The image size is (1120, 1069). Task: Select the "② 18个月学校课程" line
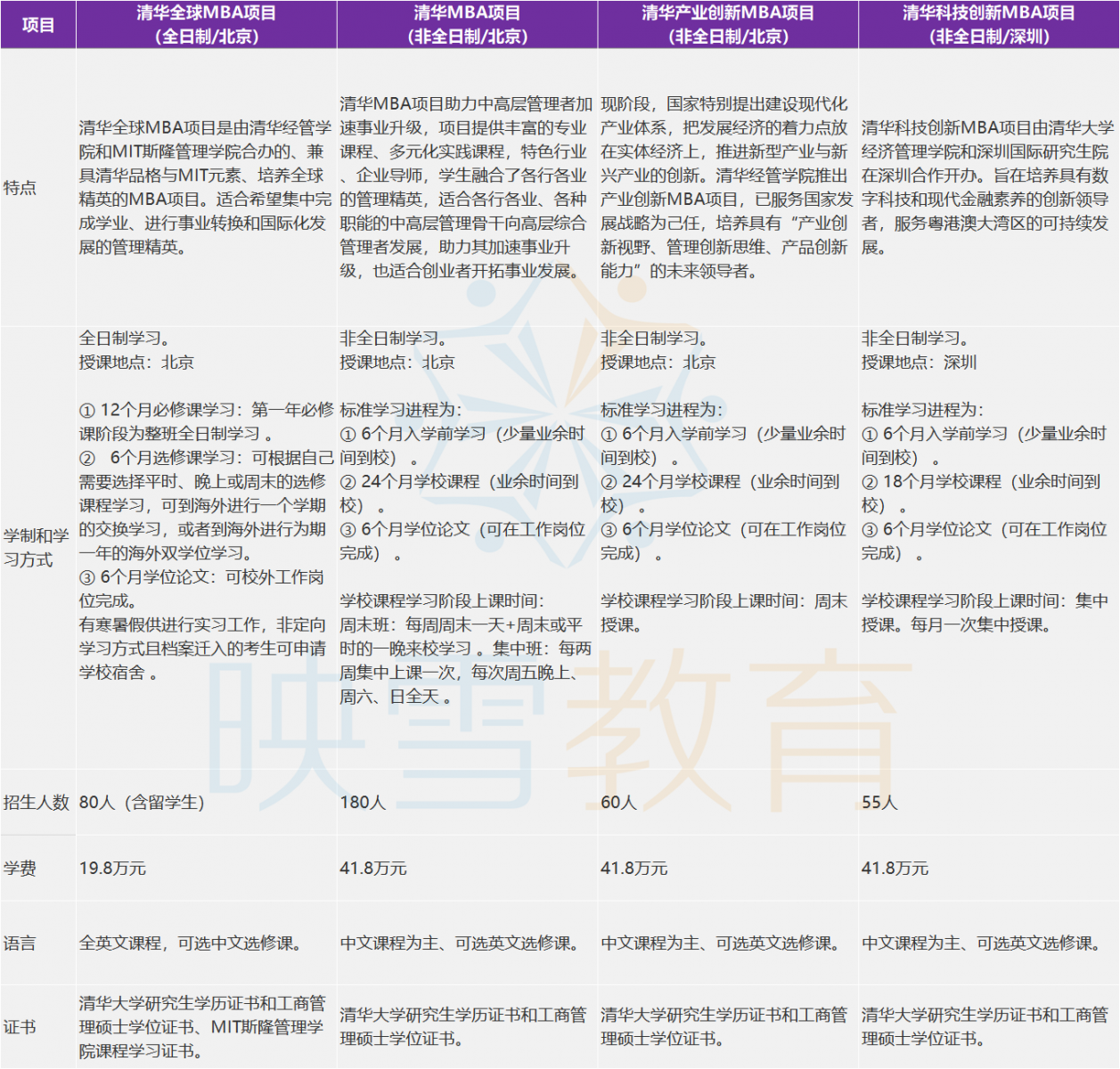[x=981, y=494]
